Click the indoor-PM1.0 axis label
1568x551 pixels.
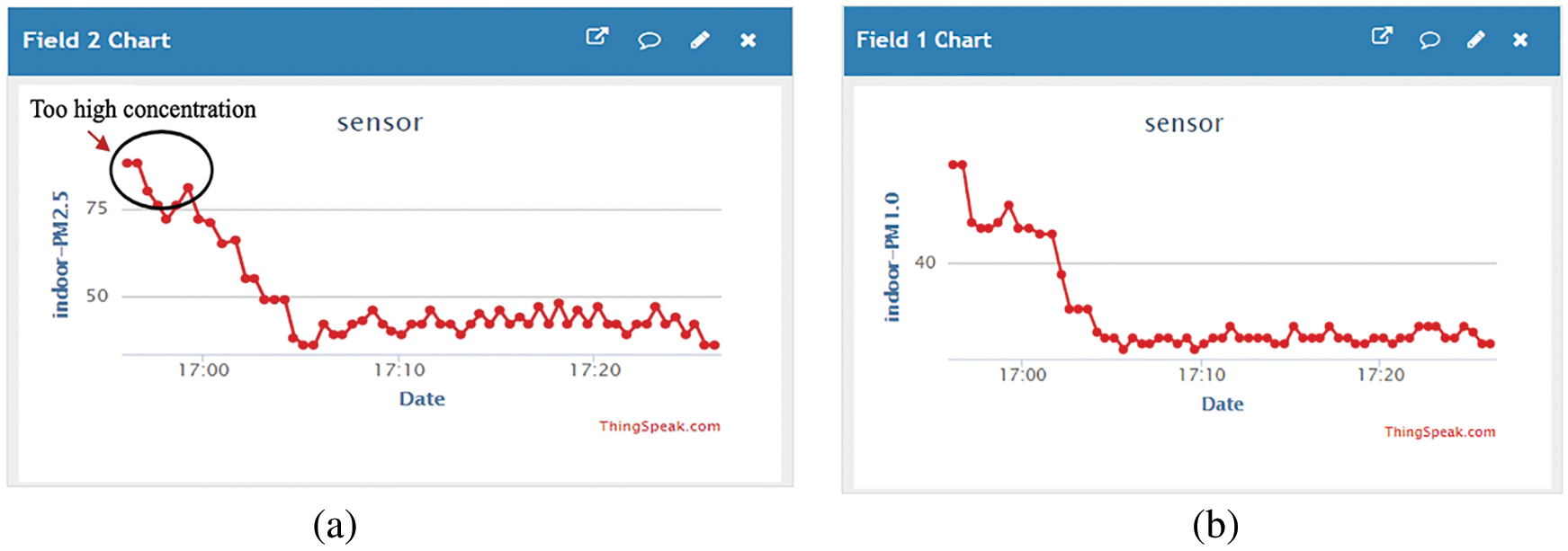point(892,257)
